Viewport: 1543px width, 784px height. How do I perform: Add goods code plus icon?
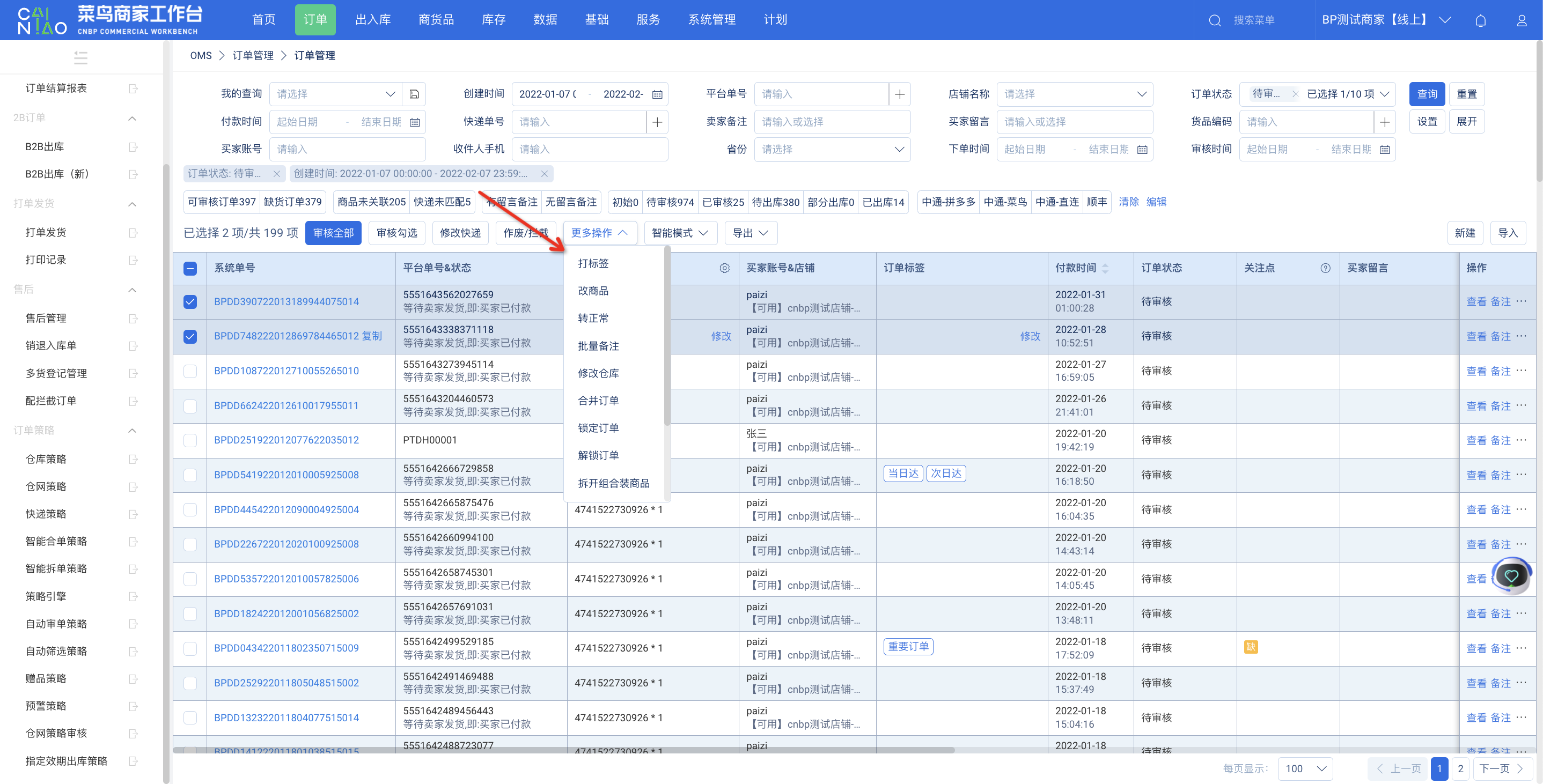(1385, 122)
